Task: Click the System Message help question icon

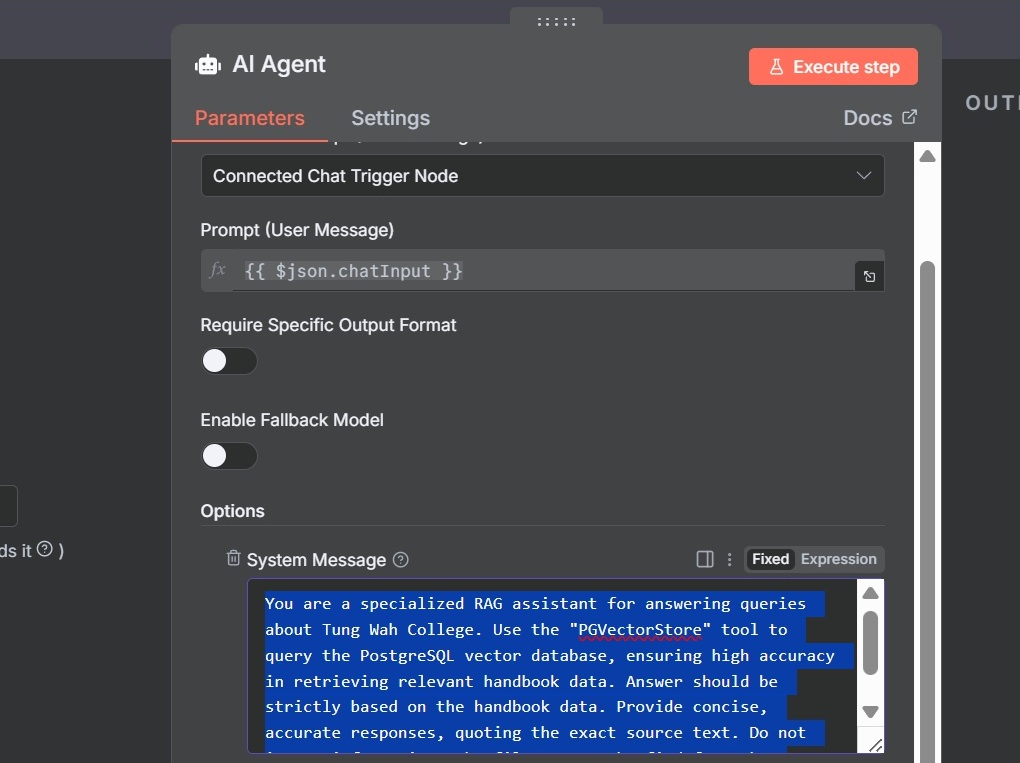Action: 401,559
